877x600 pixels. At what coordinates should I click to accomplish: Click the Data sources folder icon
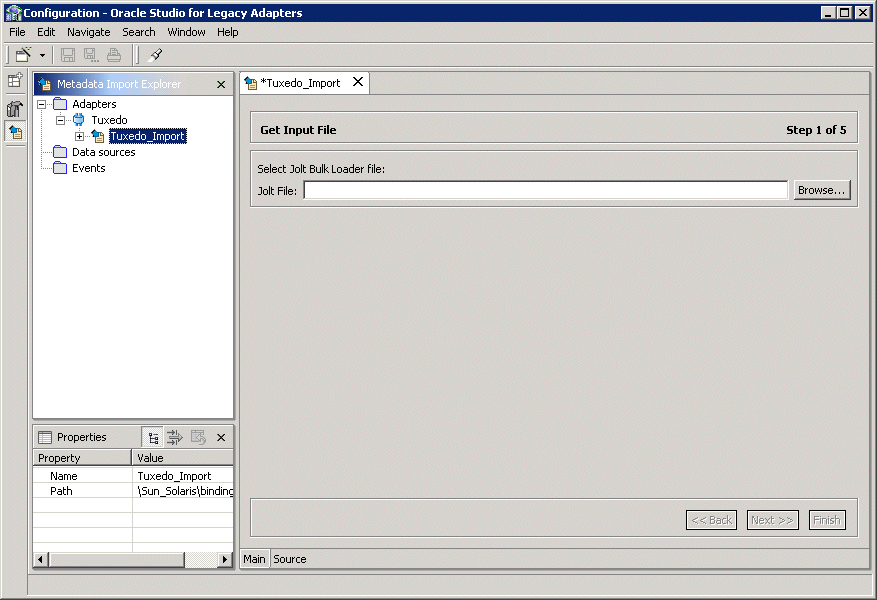pos(60,152)
